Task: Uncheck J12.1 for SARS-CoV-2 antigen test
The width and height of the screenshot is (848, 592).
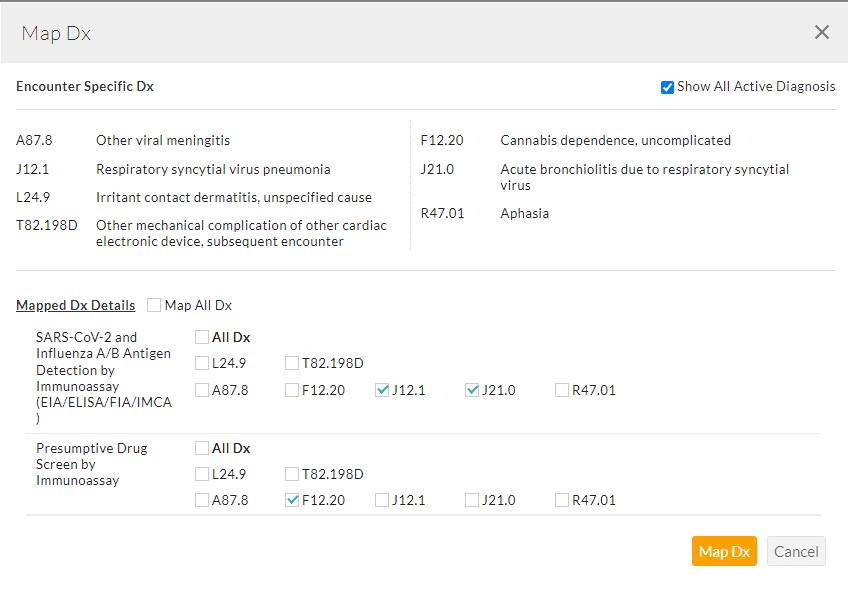Action: [382, 390]
